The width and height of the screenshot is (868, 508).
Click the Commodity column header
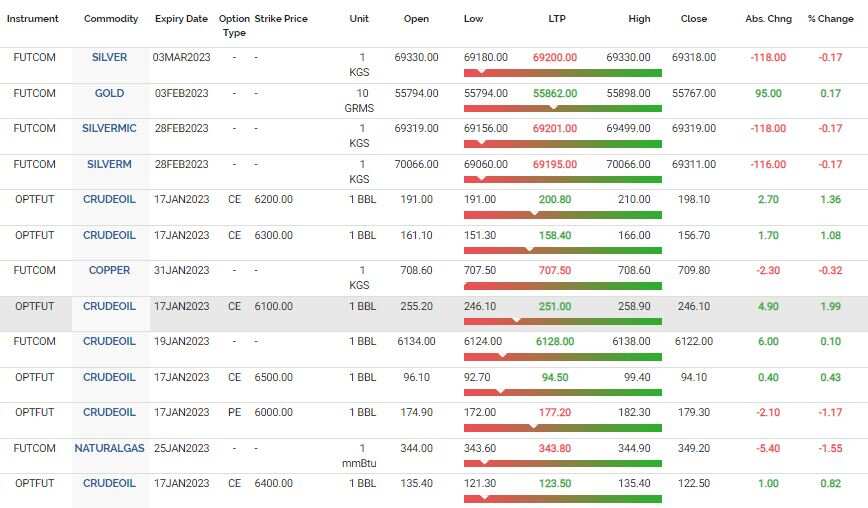point(111,19)
